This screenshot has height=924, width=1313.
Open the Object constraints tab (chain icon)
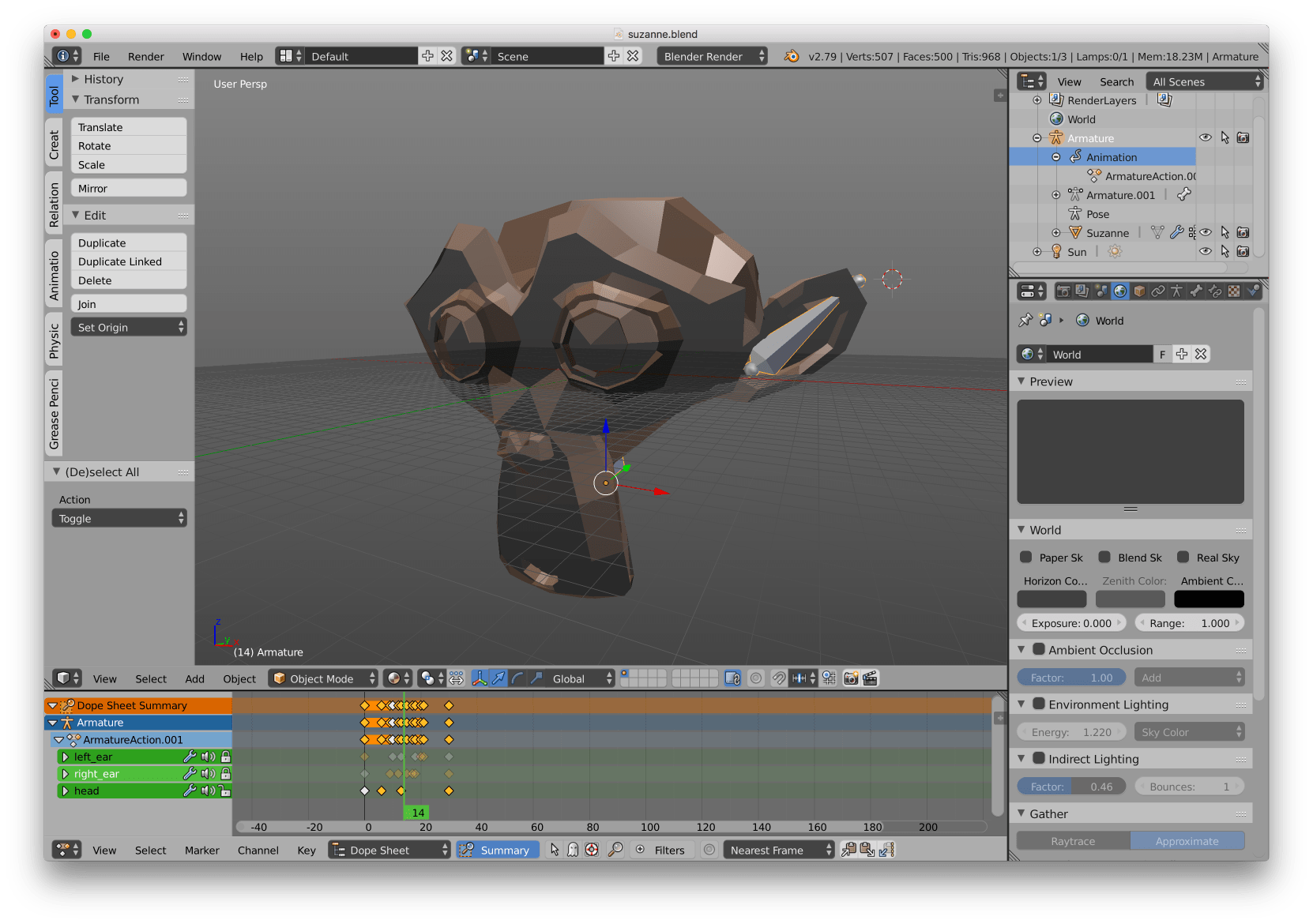pos(1158,291)
